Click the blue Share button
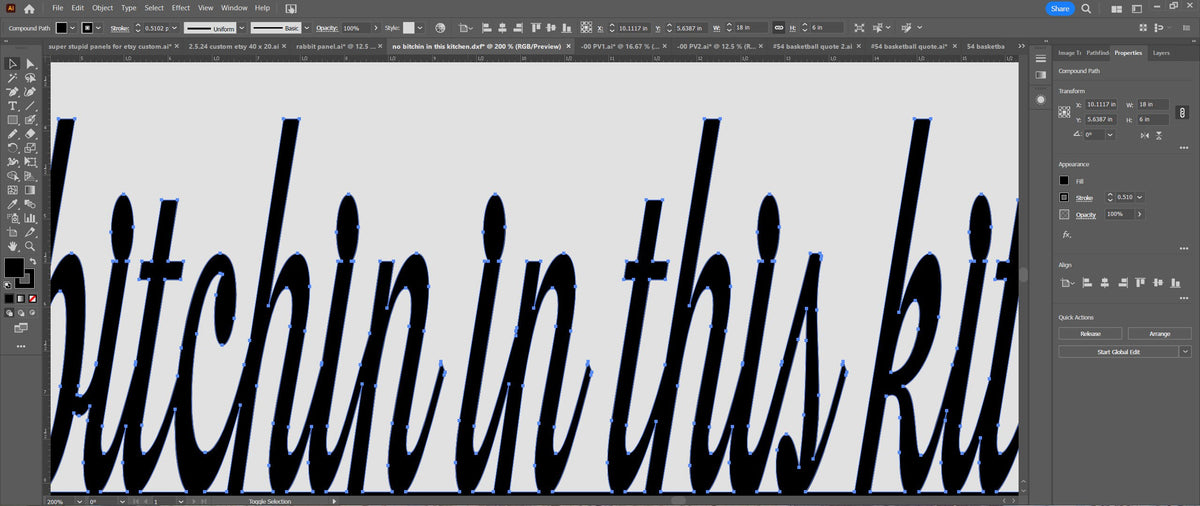The width and height of the screenshot is (1200, 506). [x=1060, y=8]
